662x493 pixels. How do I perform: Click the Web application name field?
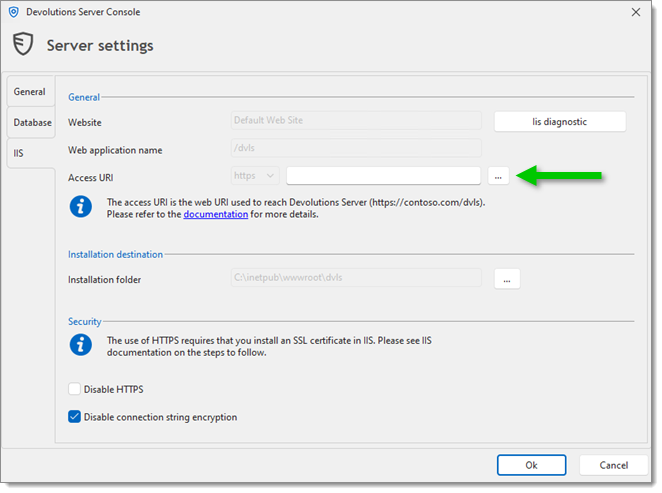(x=356, y=148)
